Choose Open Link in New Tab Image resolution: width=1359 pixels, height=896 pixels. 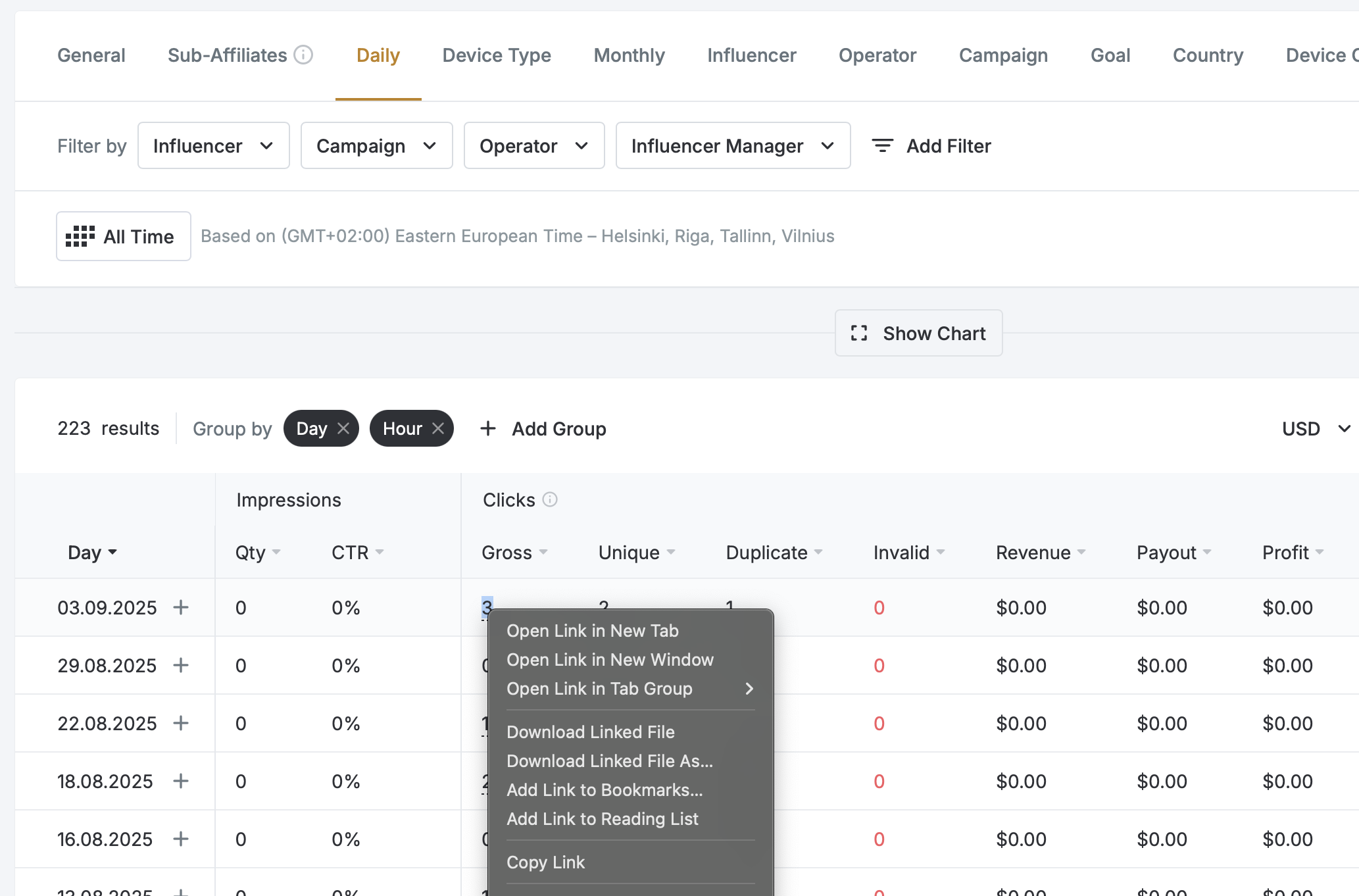(x=631, y=631)
